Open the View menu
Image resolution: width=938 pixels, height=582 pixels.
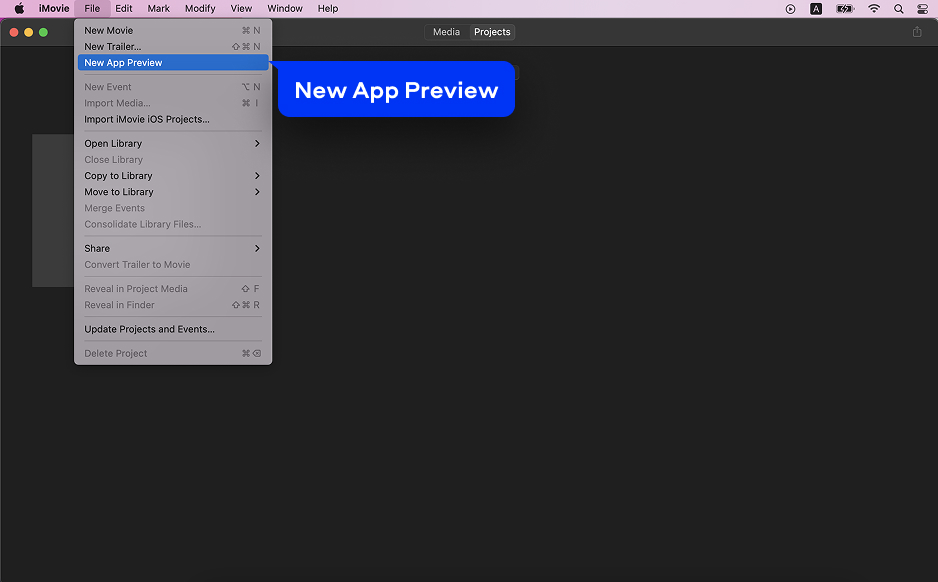tap(241, 8)
